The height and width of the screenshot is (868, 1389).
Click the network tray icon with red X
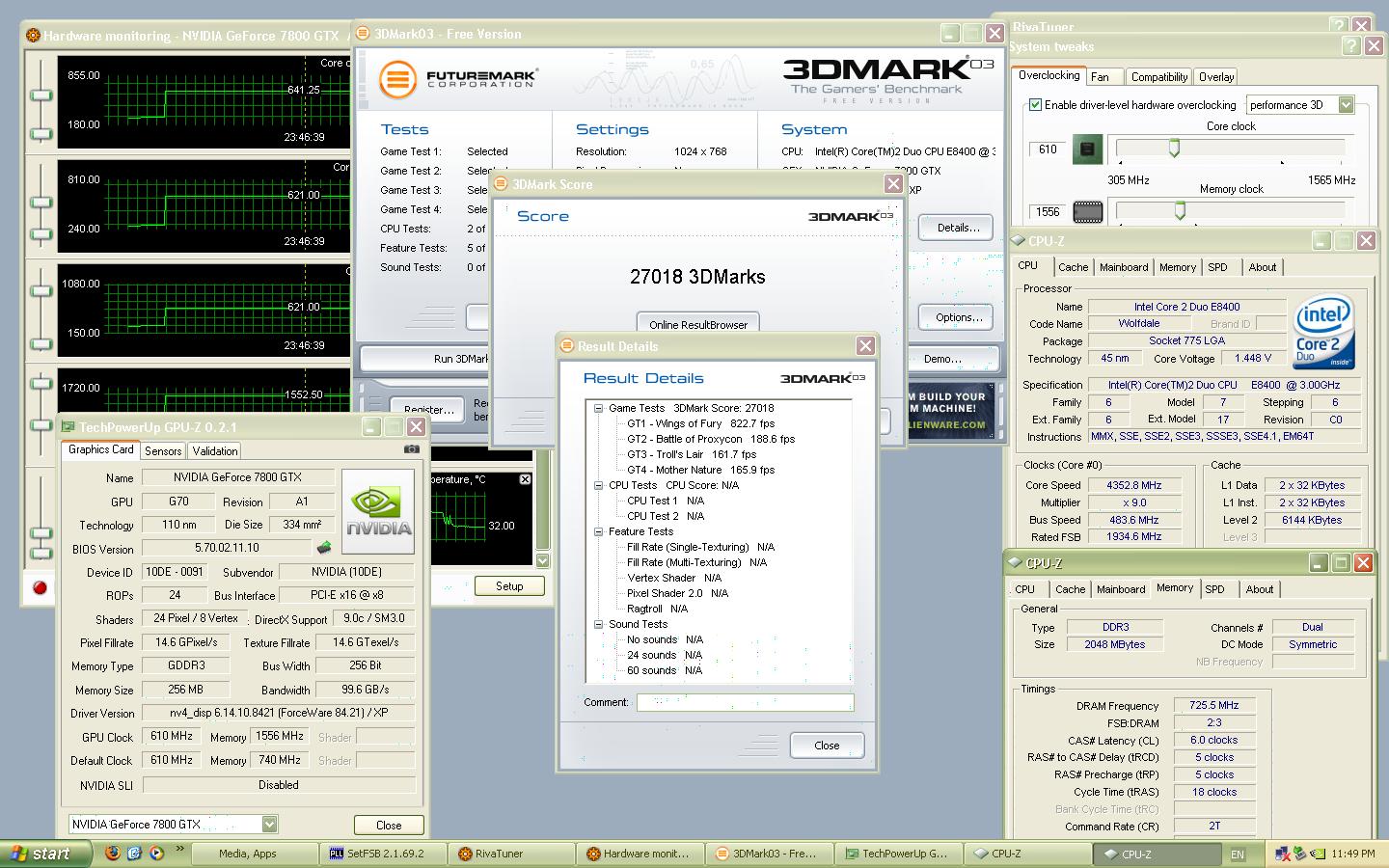[x=1283, y=854]
